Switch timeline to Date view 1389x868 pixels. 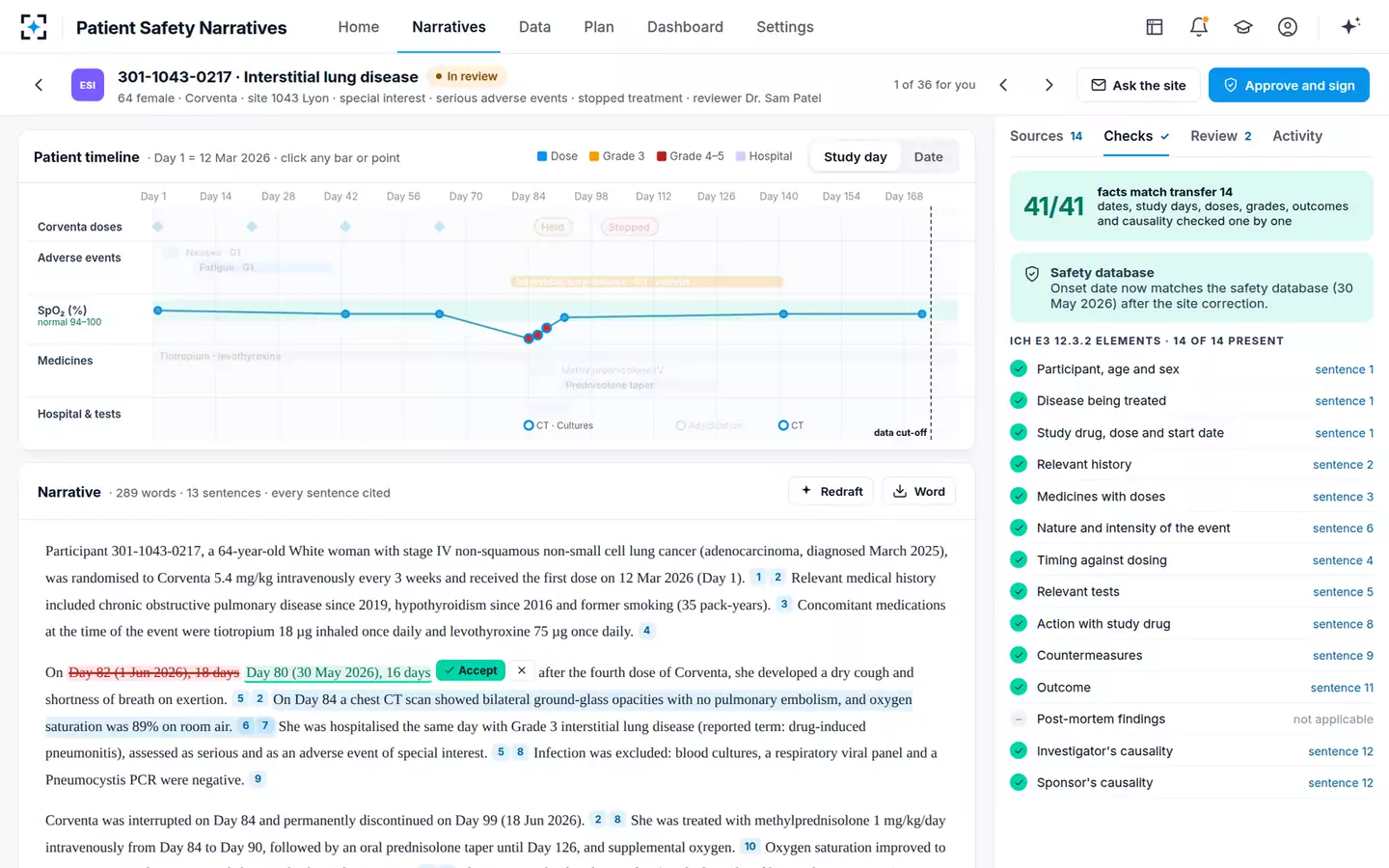(x=928, y=156)
